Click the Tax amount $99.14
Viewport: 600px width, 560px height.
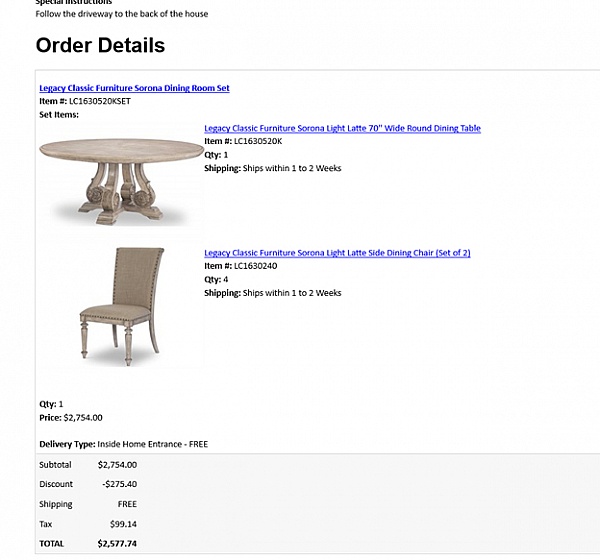(x=123, y=524)
